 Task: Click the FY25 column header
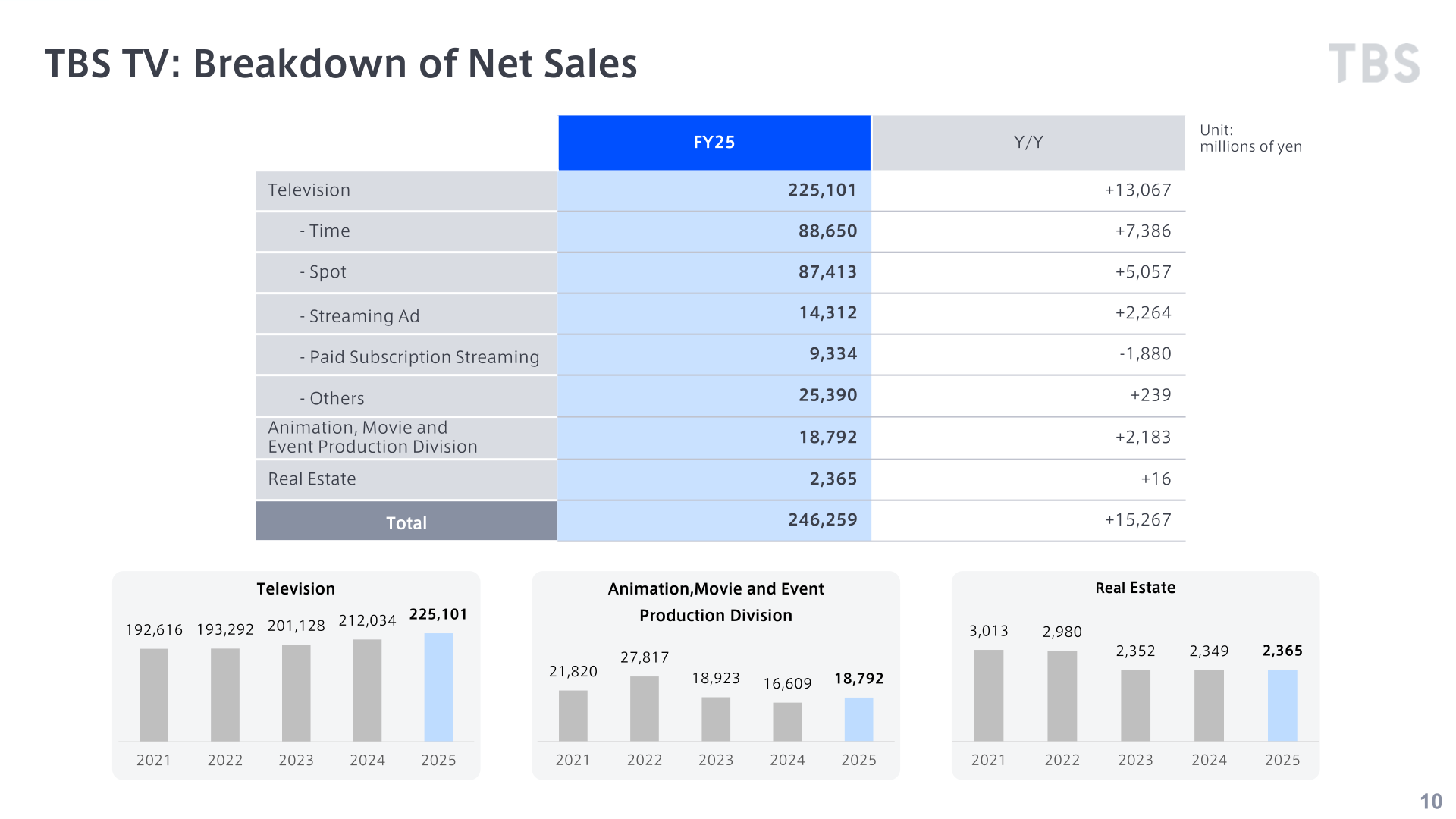pos(714,143)
